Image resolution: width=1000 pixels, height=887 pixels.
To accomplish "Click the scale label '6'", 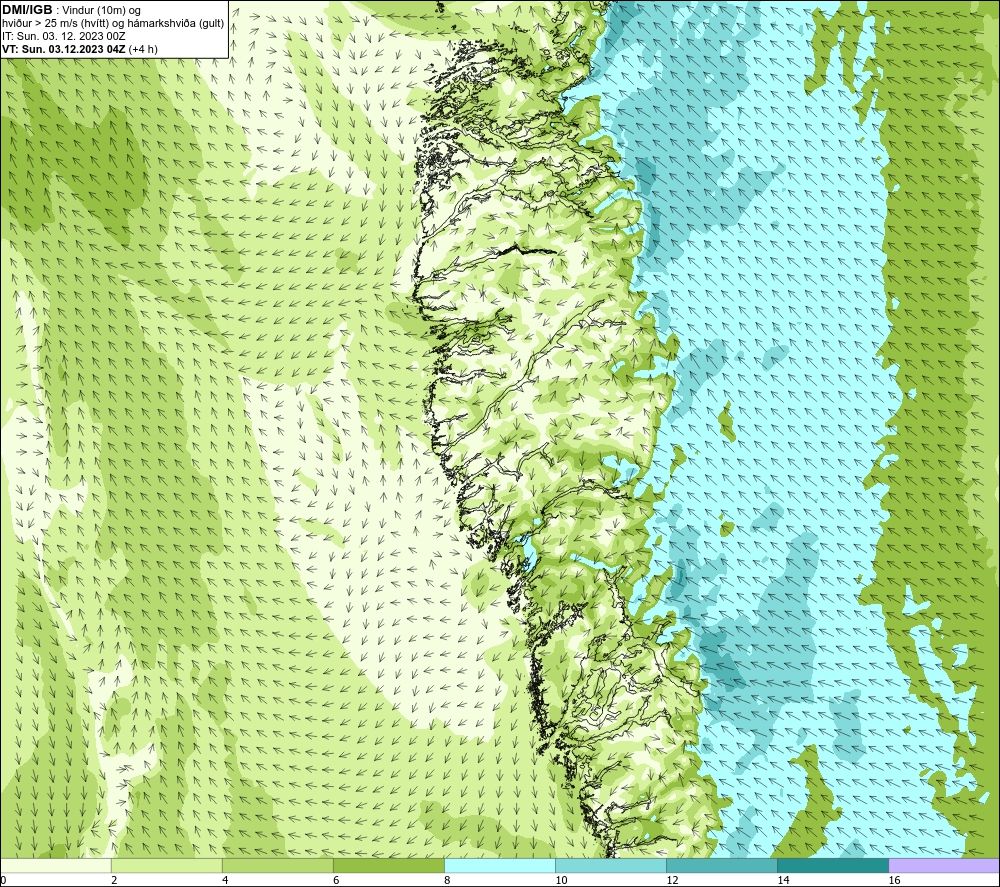I will (x=336, y=881).
